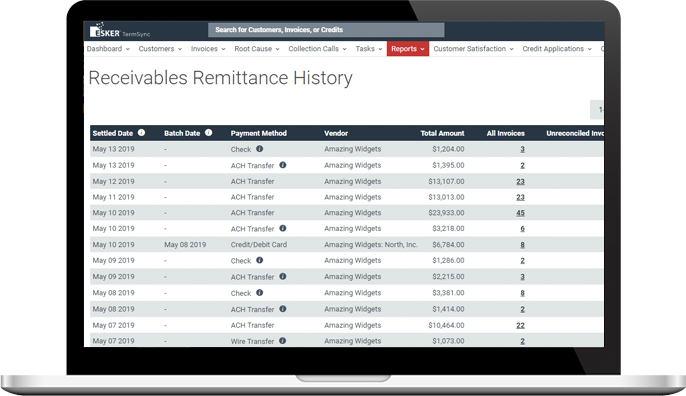Click info icon on $2,215.00 ACH Transfer row
Screen dimensions: 686x396
(x=283, y=277)
